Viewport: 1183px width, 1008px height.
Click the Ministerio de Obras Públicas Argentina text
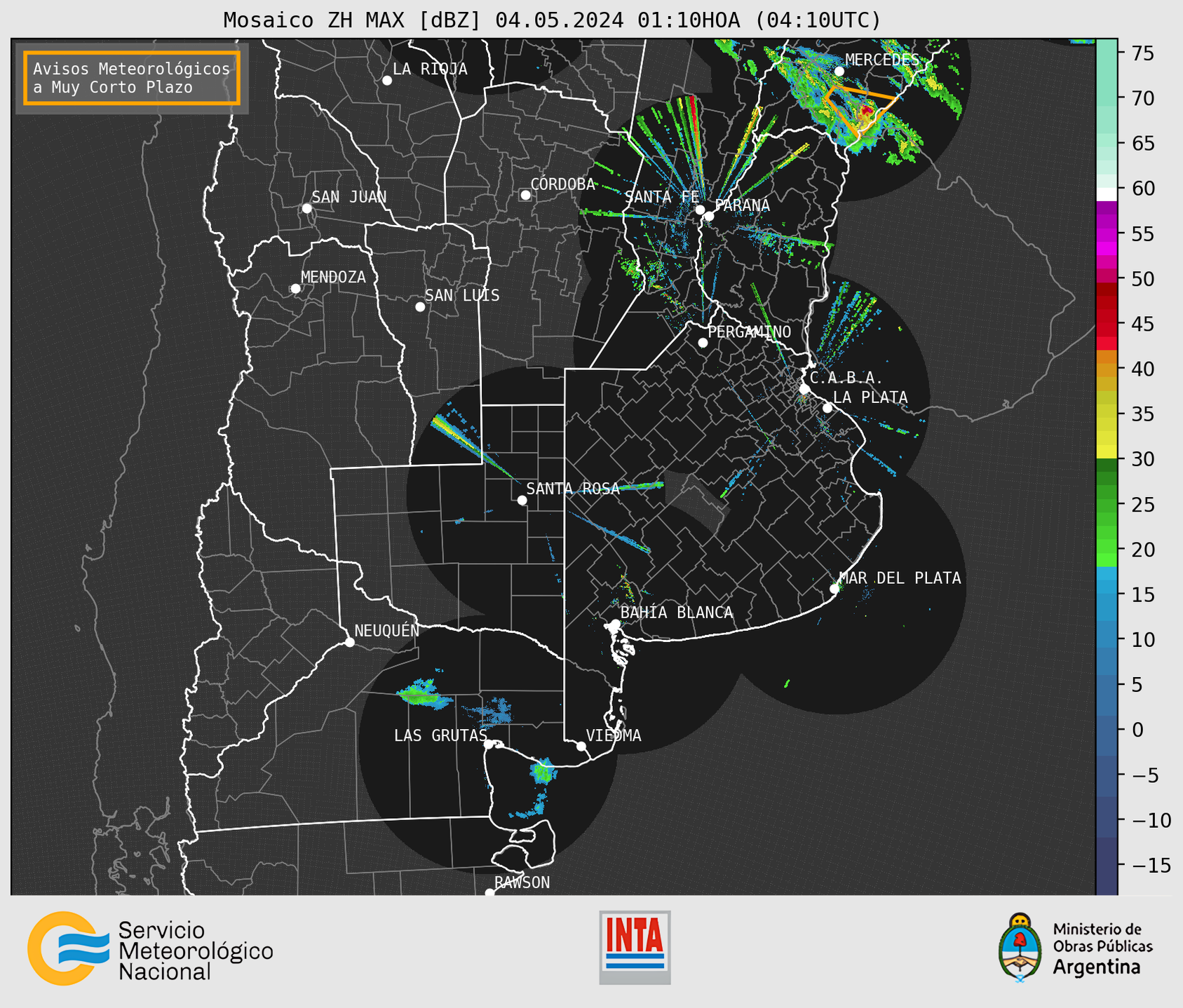click(x=1102, y=948)
